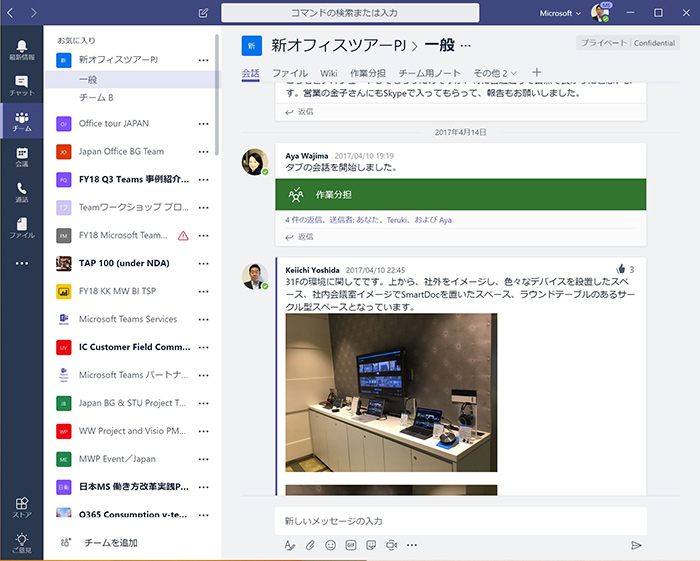
Task: Select the チーム B channel
Action: click(96, 97)
